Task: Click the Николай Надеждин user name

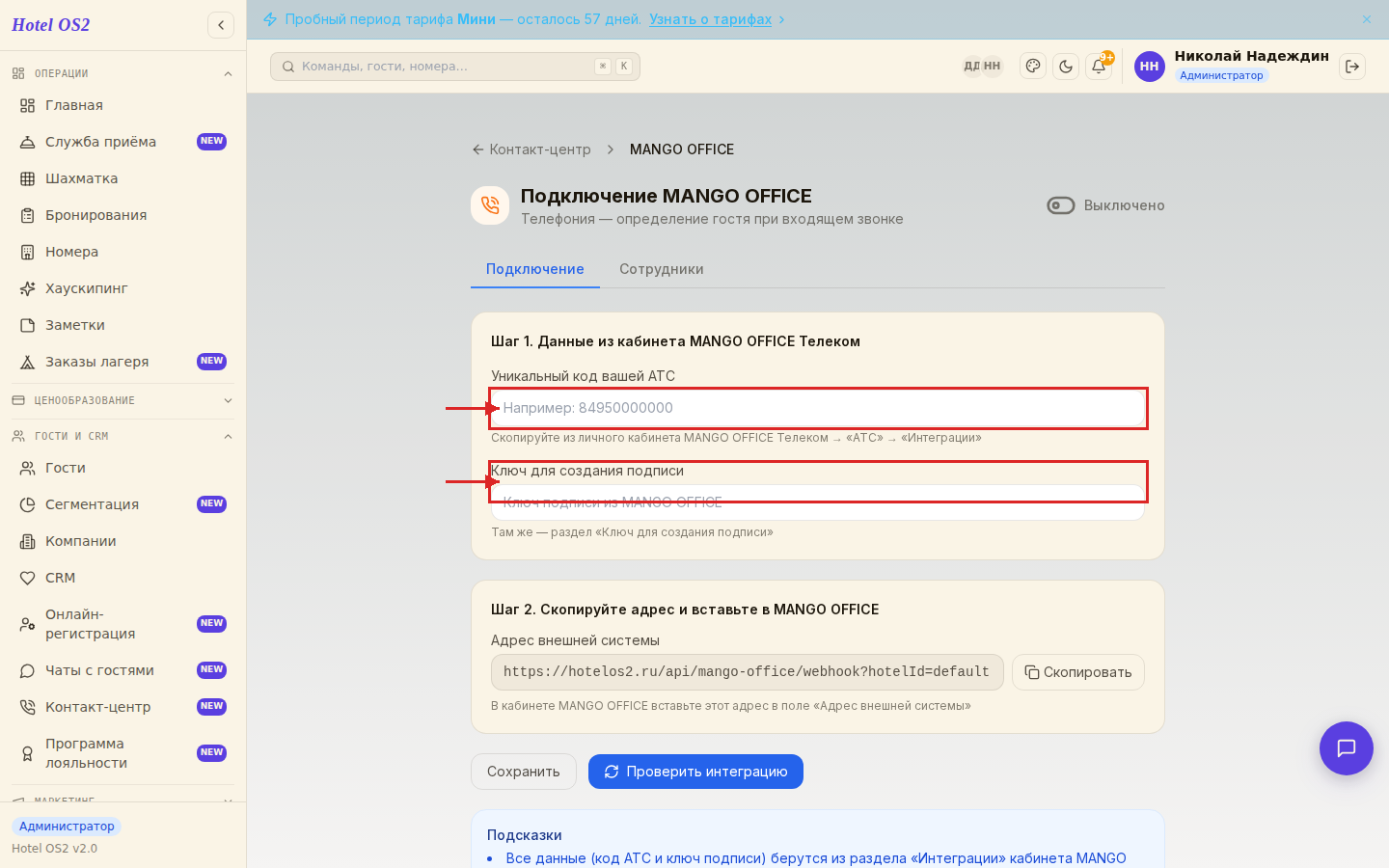Action: click(x=1252, y=56)
